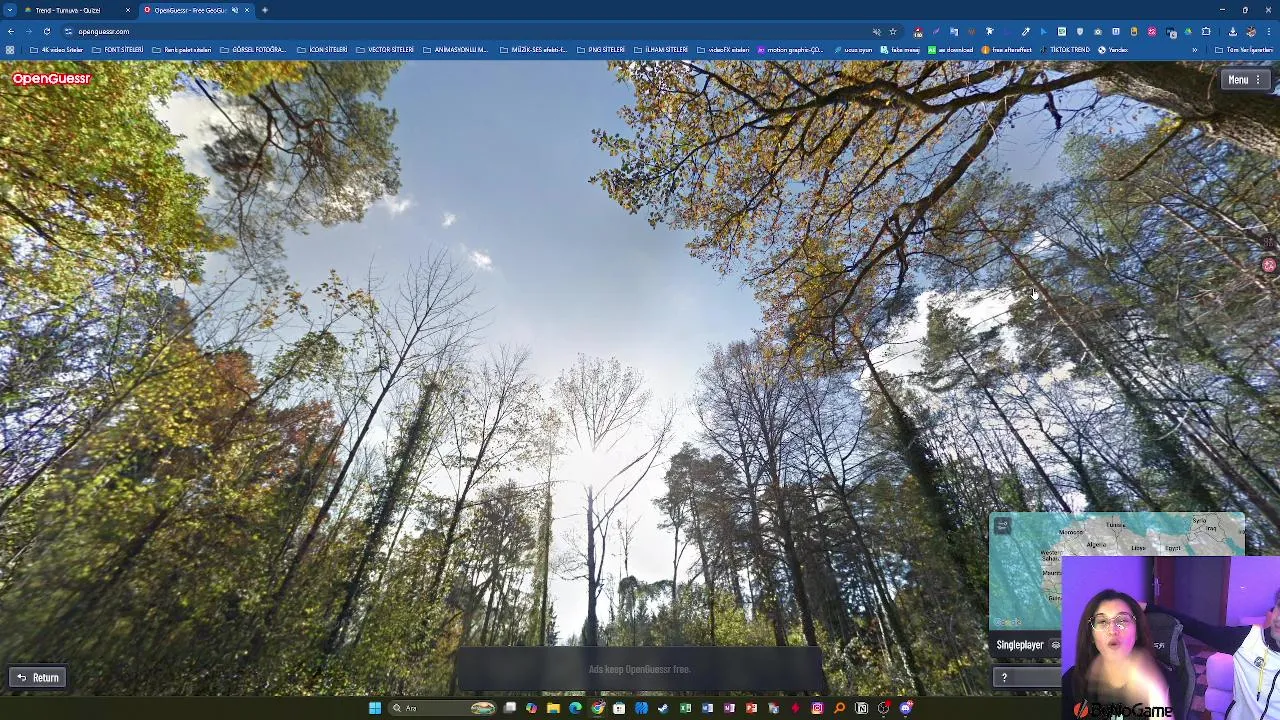Click the Return button
Screen dimensions: 1280x720
coord(38,678)
